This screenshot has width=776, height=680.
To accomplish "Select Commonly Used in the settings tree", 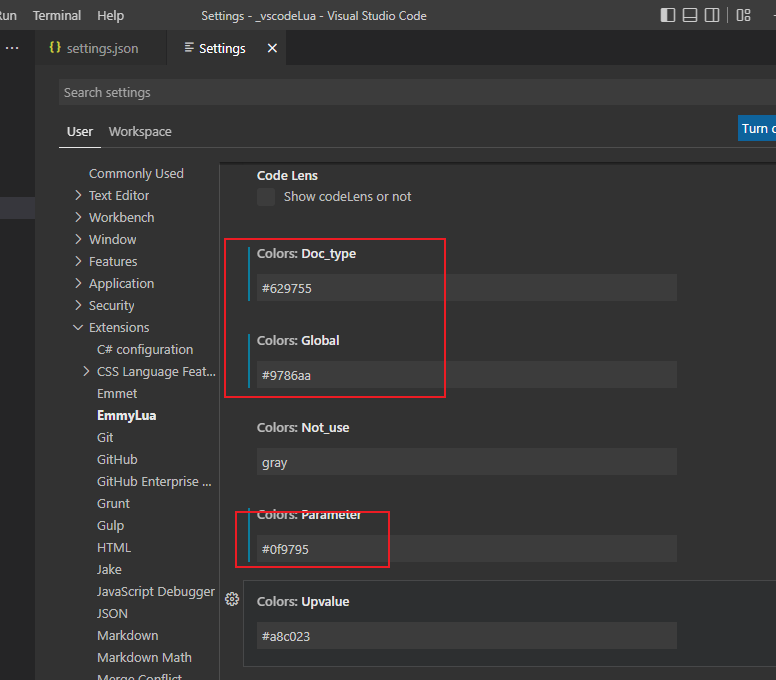I will pyautogui.click(x=136, y=174).
